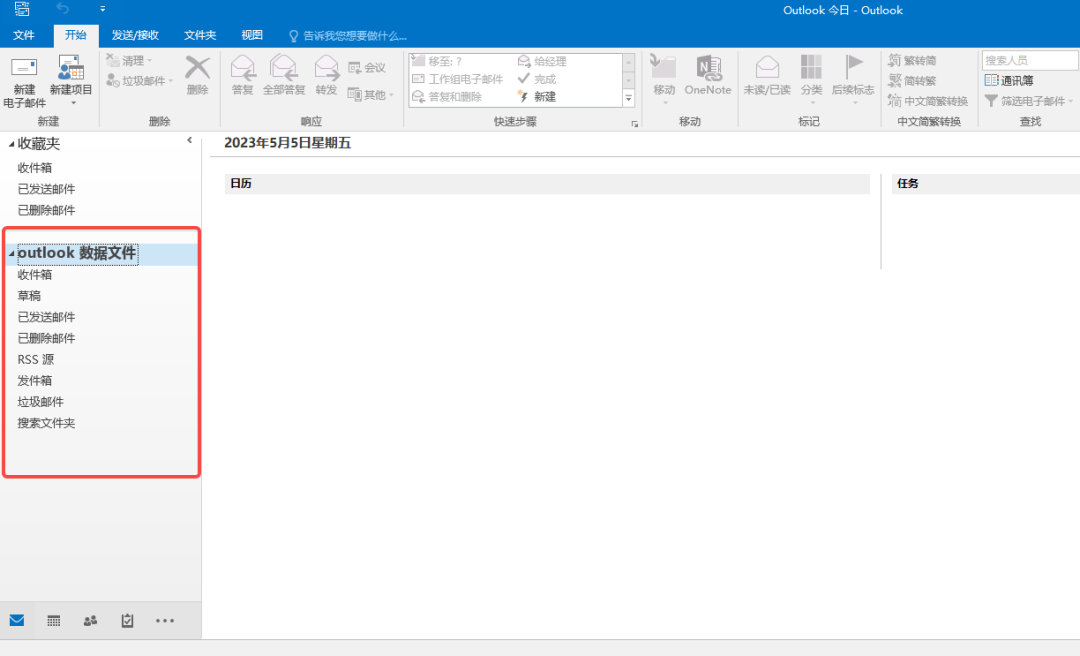
Task: Click Simplified to Traditional (简转繁)
Action: [x=912, y=81]
